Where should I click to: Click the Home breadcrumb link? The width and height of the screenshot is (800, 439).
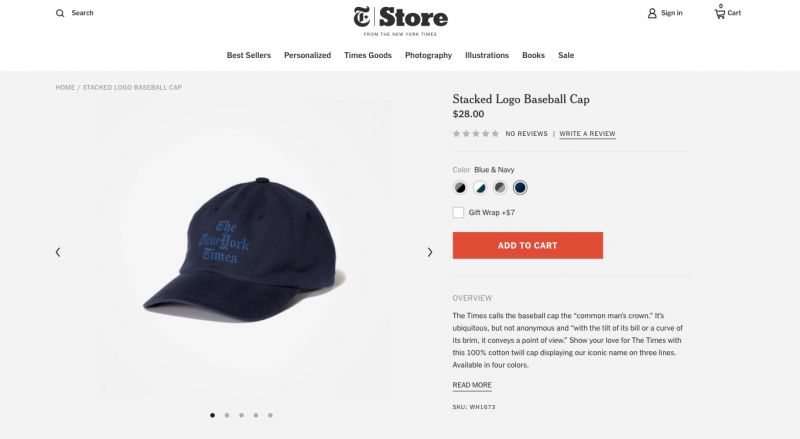pos(65,87)
